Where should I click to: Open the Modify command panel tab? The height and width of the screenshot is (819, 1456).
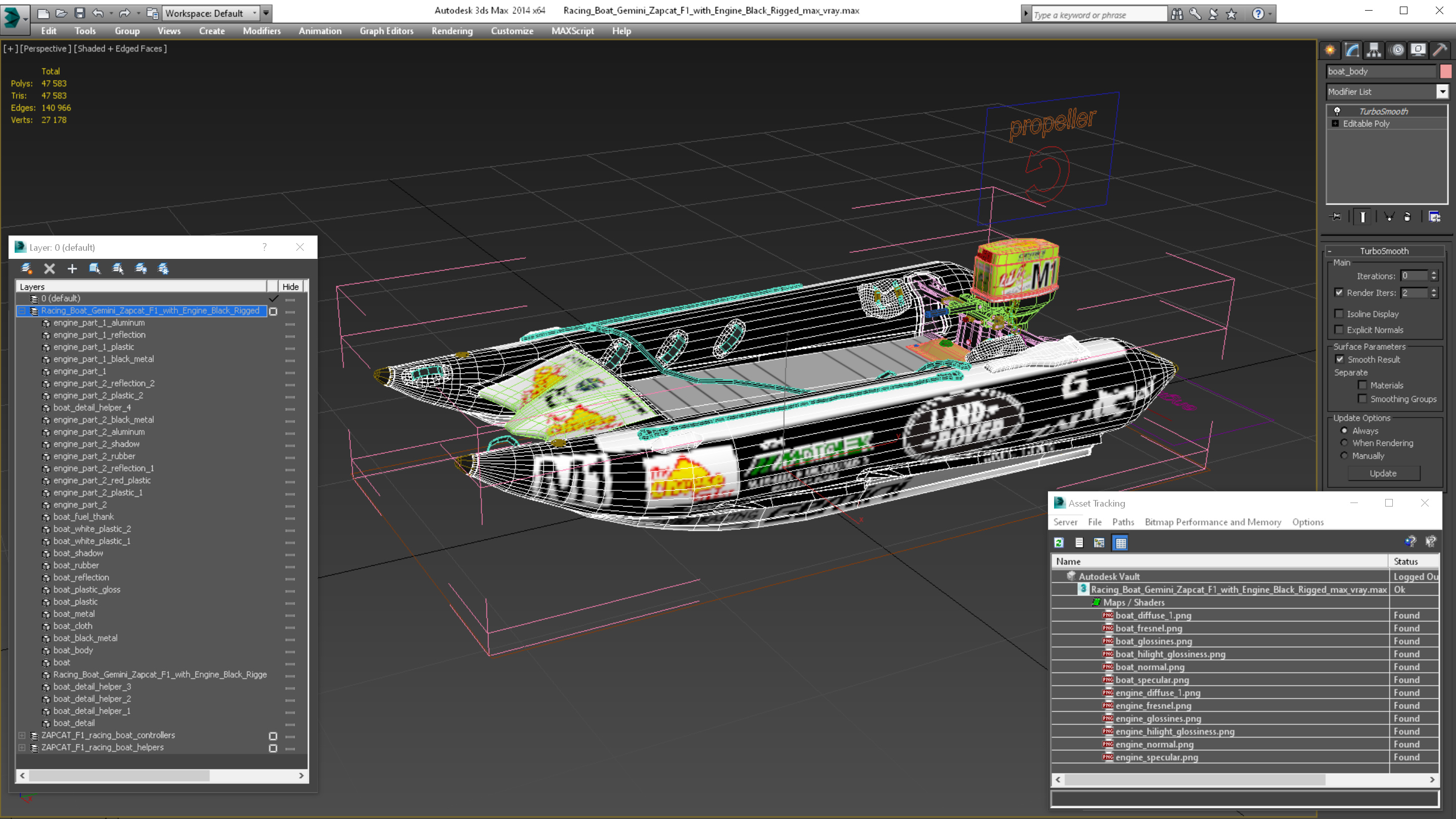pyautogui.click(x=1352, y=51)
